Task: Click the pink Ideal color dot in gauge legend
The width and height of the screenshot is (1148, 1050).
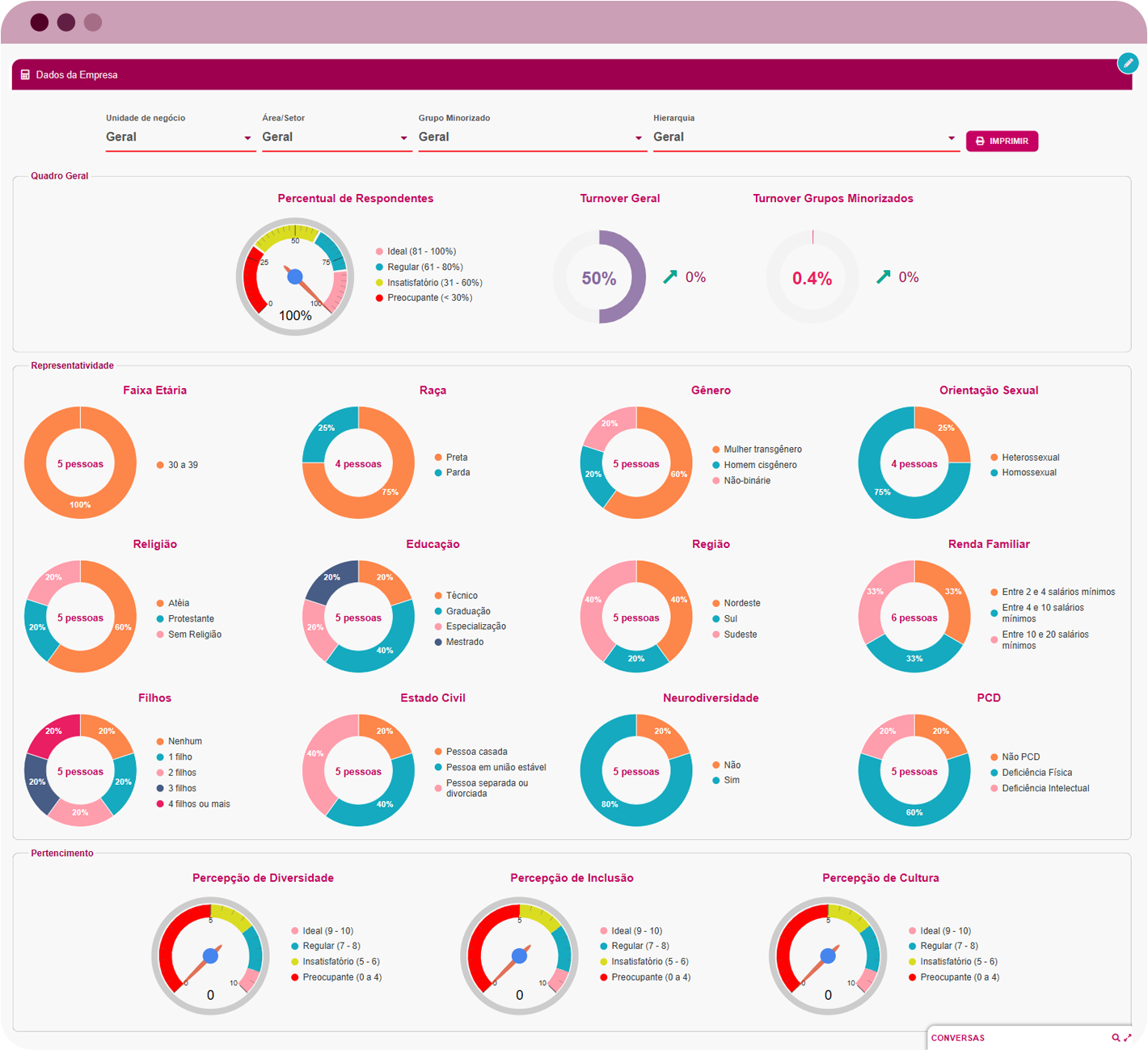Action: [378, 251]
